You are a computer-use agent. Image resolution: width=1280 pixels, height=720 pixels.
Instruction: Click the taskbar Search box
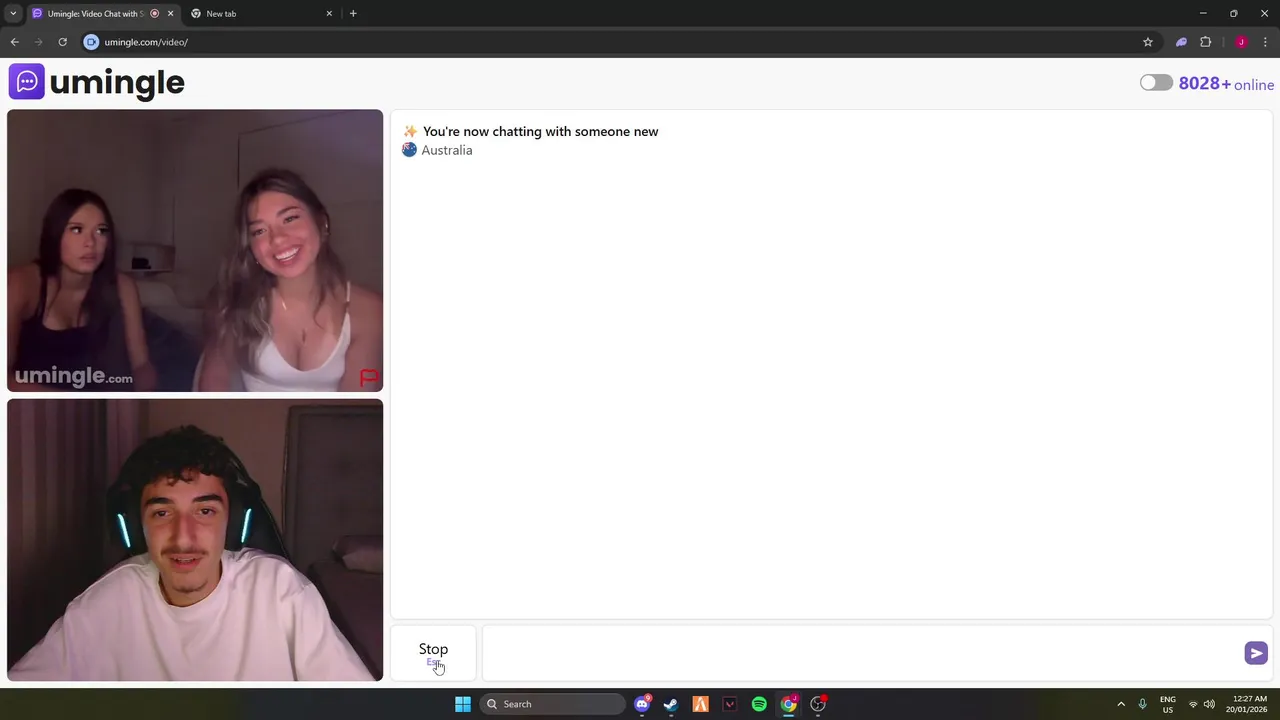(552, 704)
